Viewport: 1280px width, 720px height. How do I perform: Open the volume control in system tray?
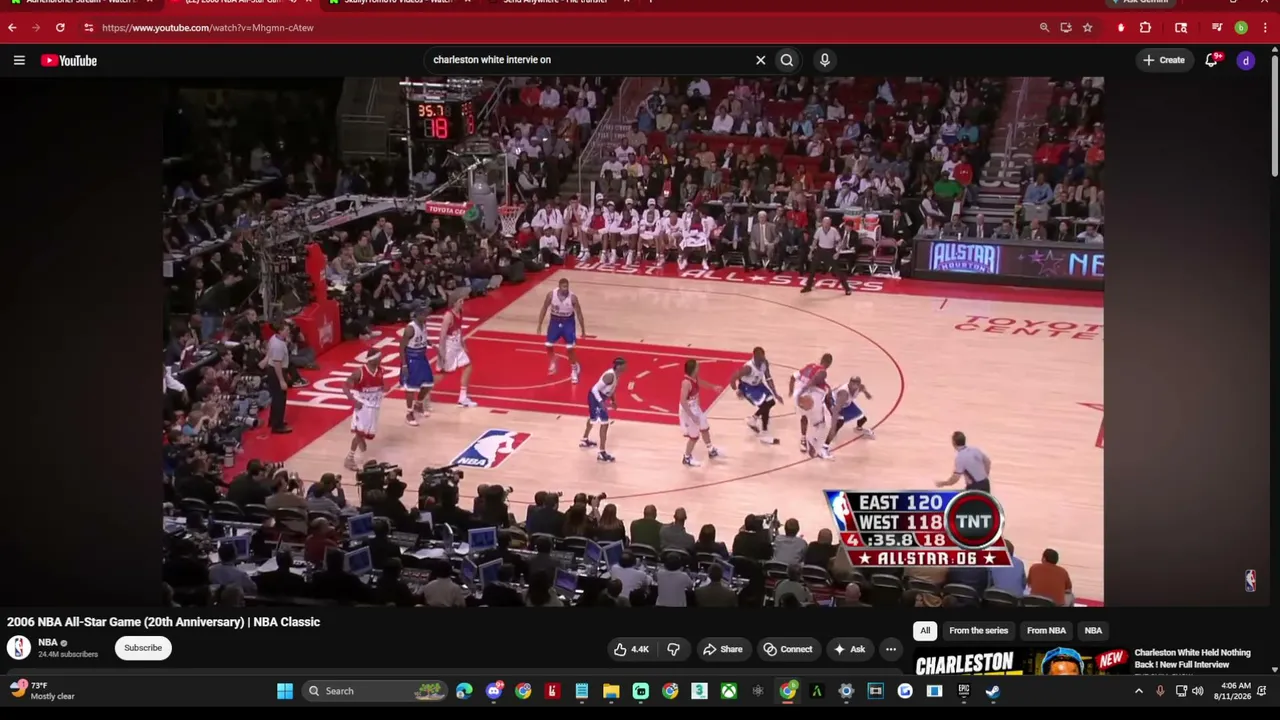[x=1198, y=691]
